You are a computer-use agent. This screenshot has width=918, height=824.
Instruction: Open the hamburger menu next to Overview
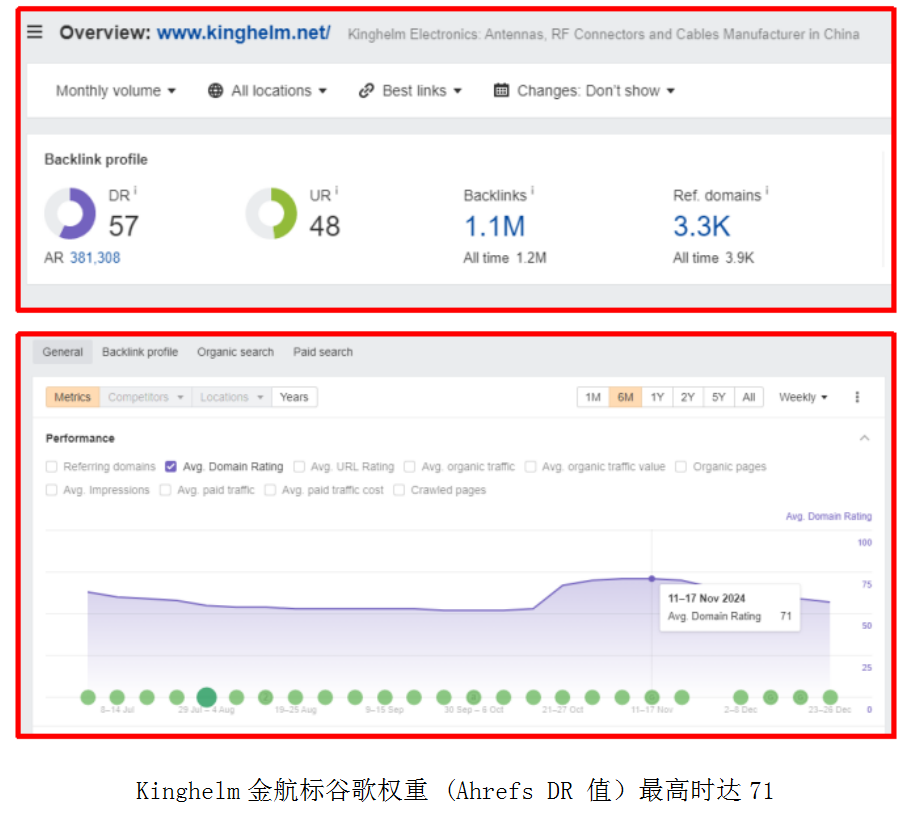pos(35,32)
